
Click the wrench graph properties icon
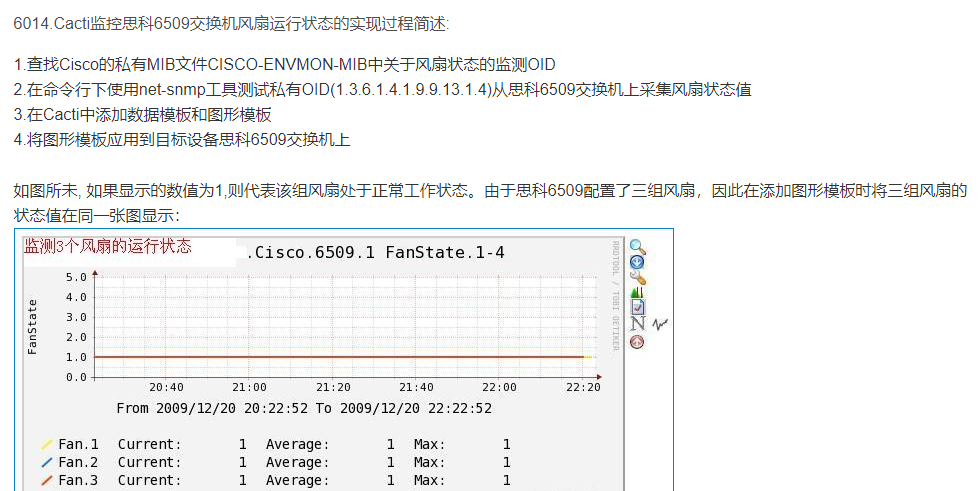(x=637, y=277)
